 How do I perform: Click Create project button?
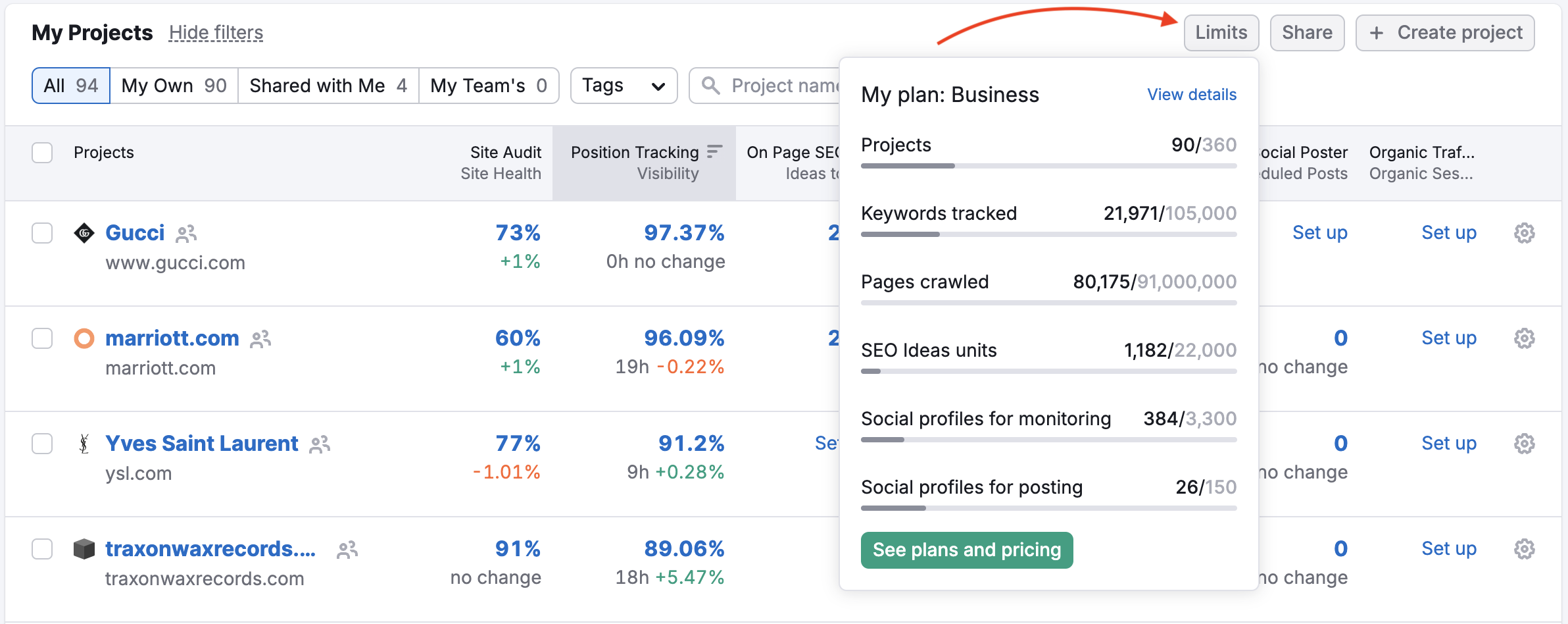coord(1445,33)
